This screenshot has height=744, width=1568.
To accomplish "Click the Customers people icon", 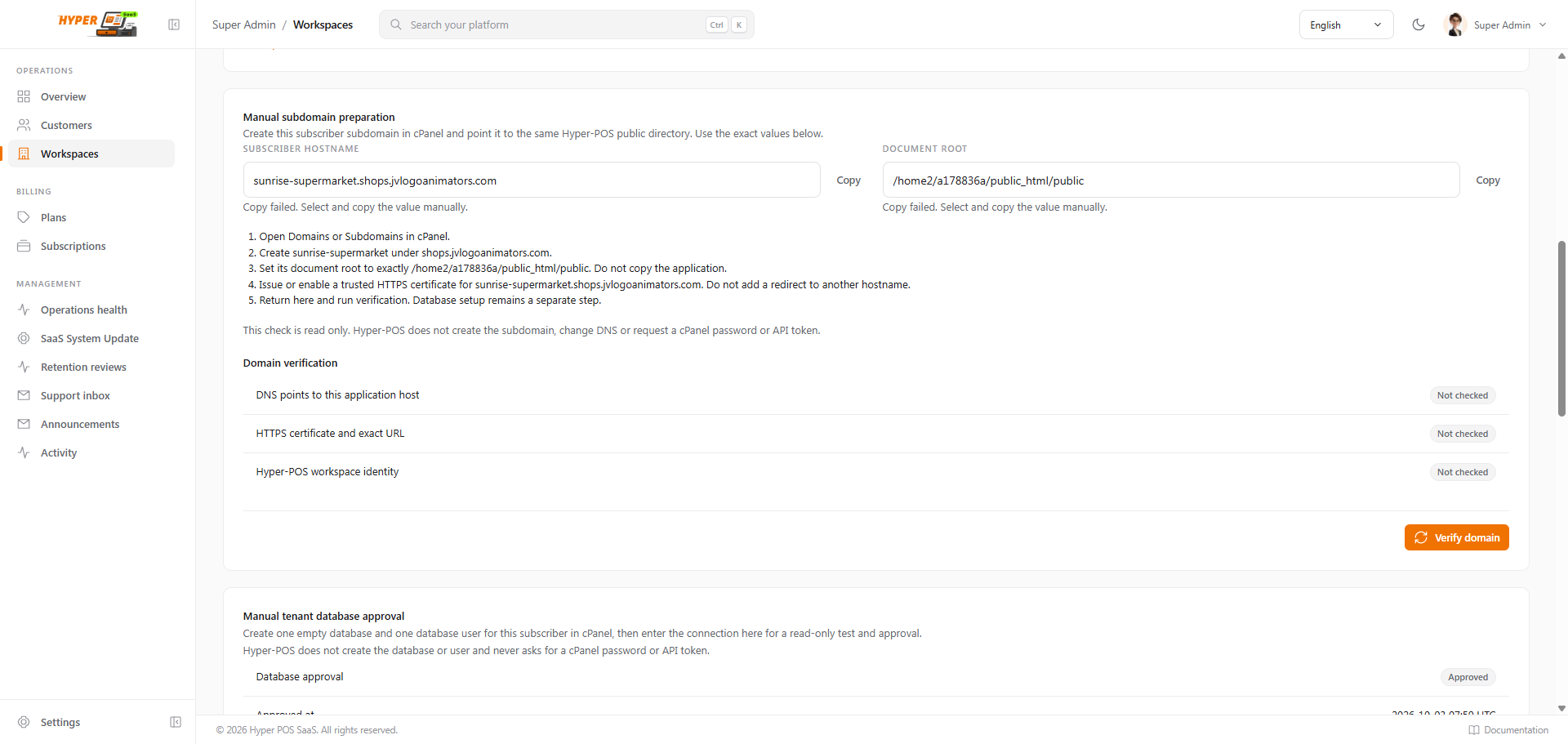I will pos(24,125).
